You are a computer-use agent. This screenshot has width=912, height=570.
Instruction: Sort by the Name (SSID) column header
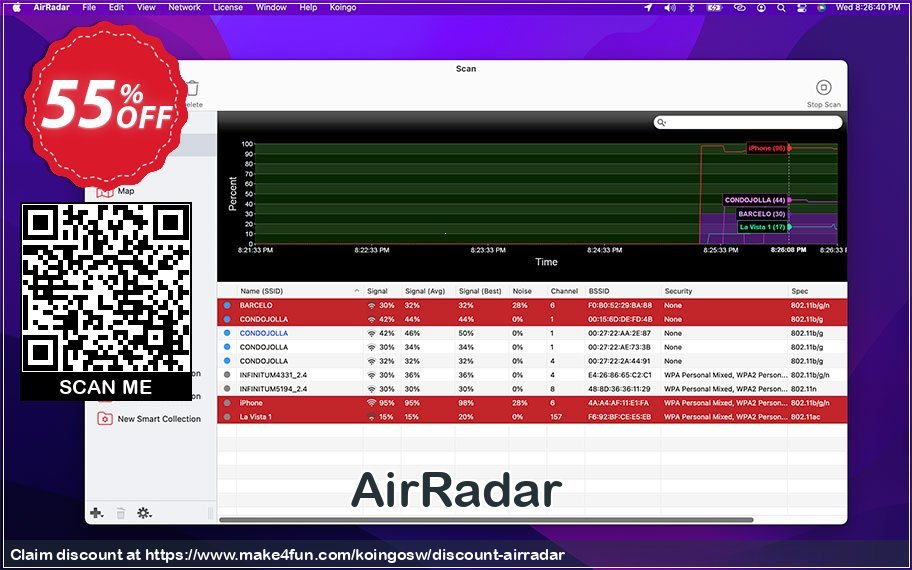pos(261,291)
